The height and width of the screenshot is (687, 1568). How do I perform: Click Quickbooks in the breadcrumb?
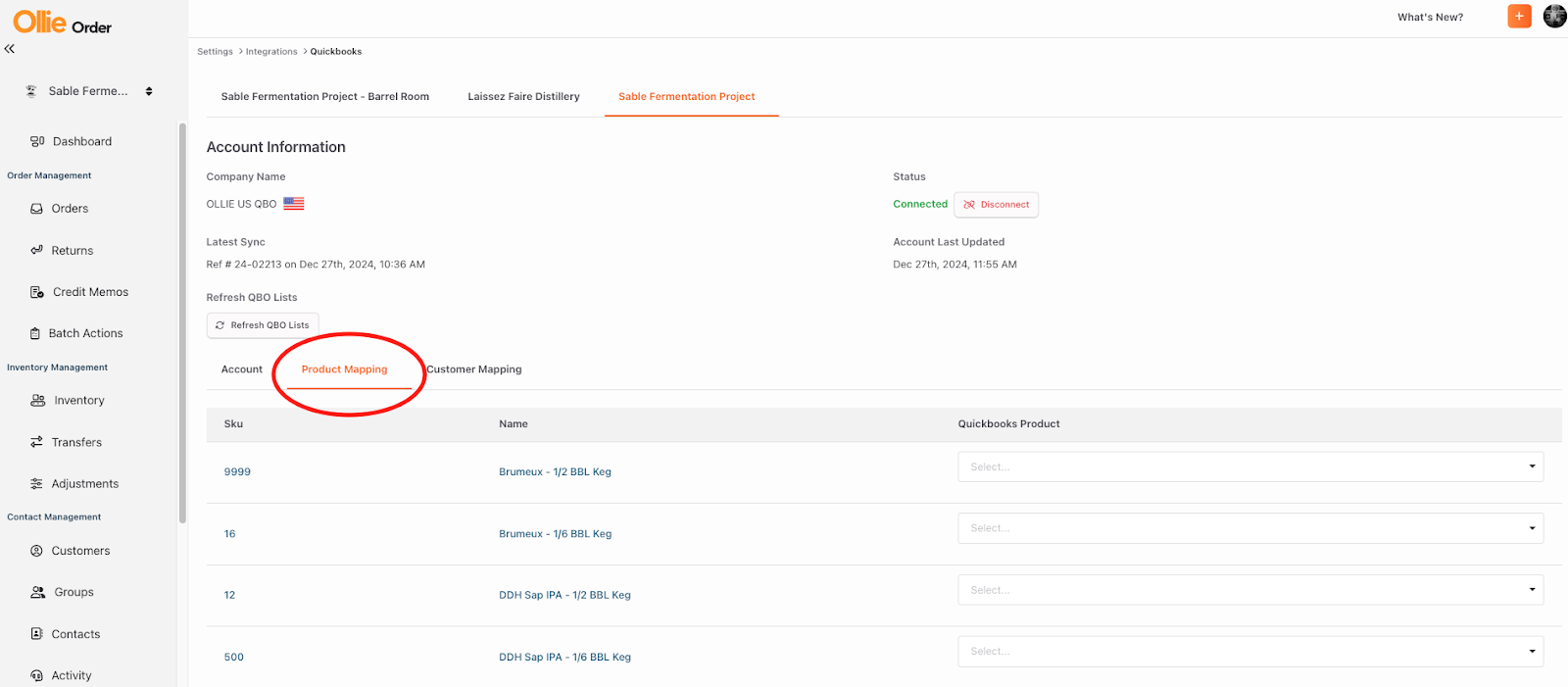coord(336,51)
